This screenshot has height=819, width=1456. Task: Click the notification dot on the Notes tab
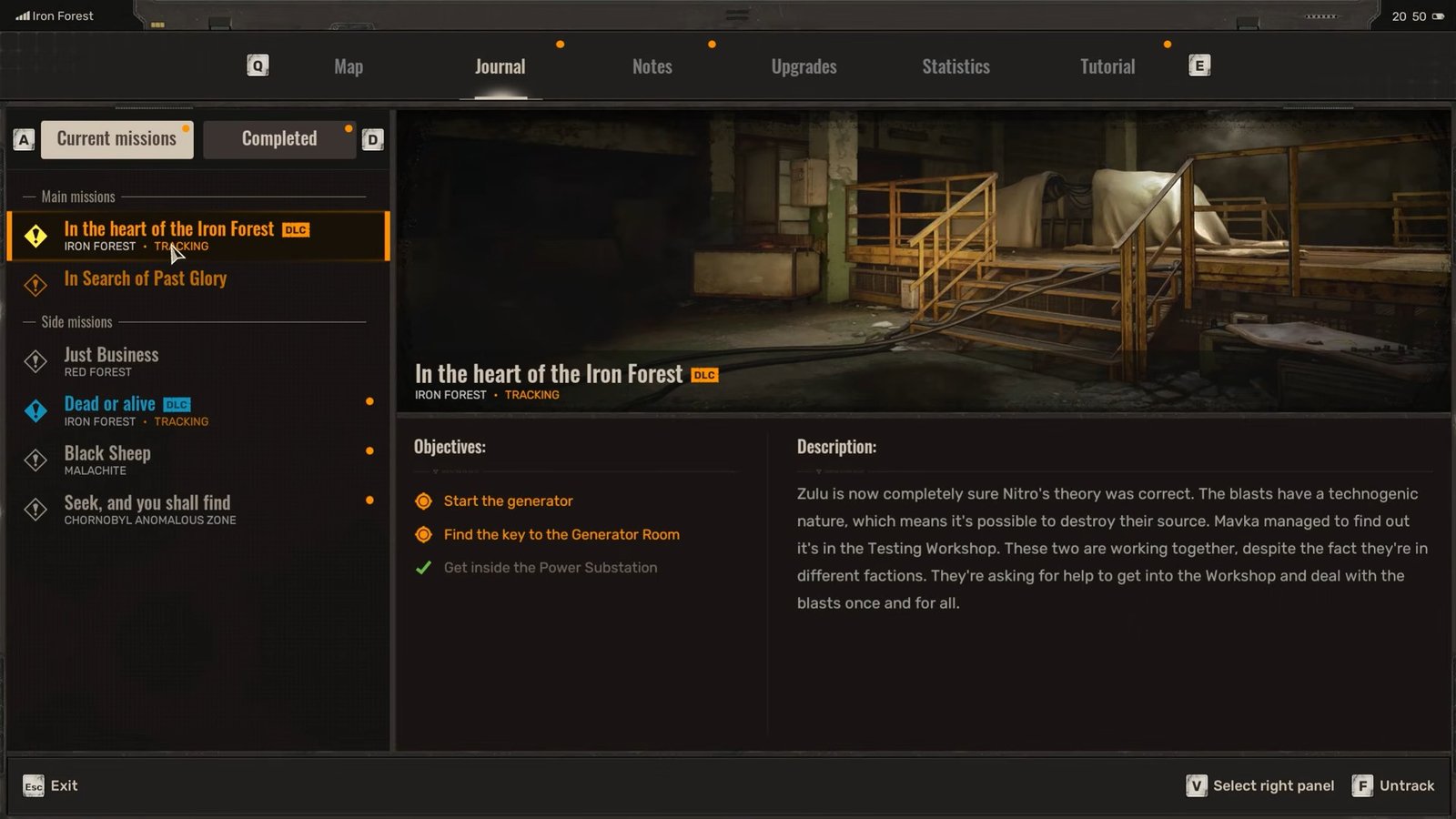click(x=712, y=44)
